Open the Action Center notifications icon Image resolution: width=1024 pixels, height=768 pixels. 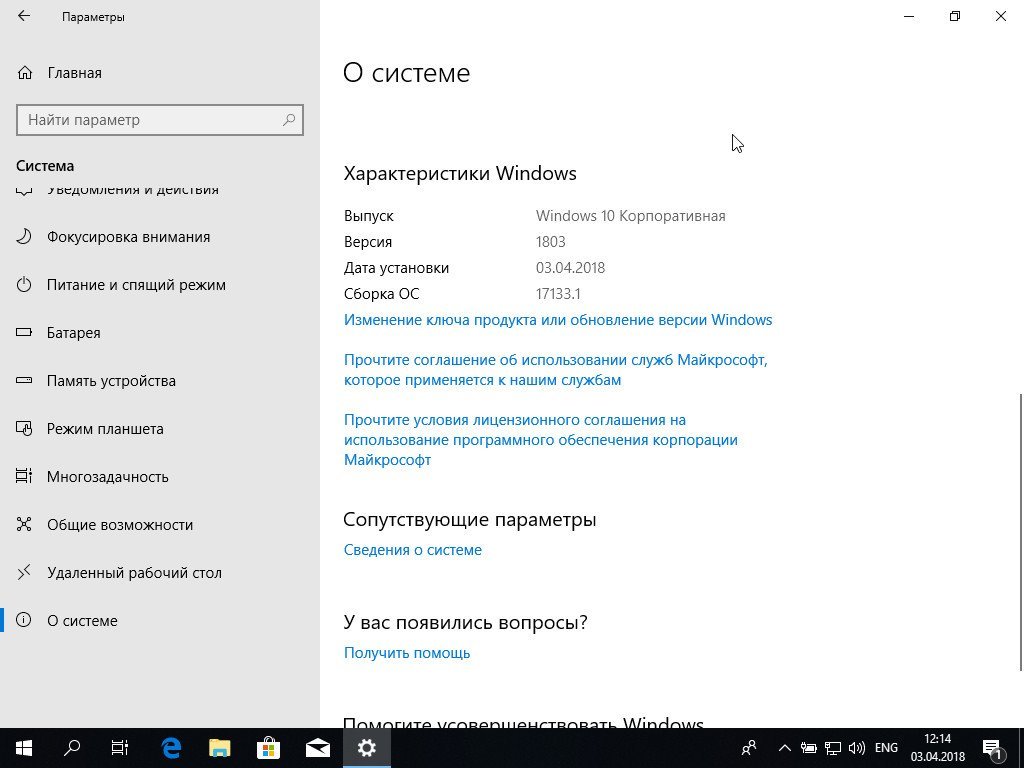(x=993, y=748)
